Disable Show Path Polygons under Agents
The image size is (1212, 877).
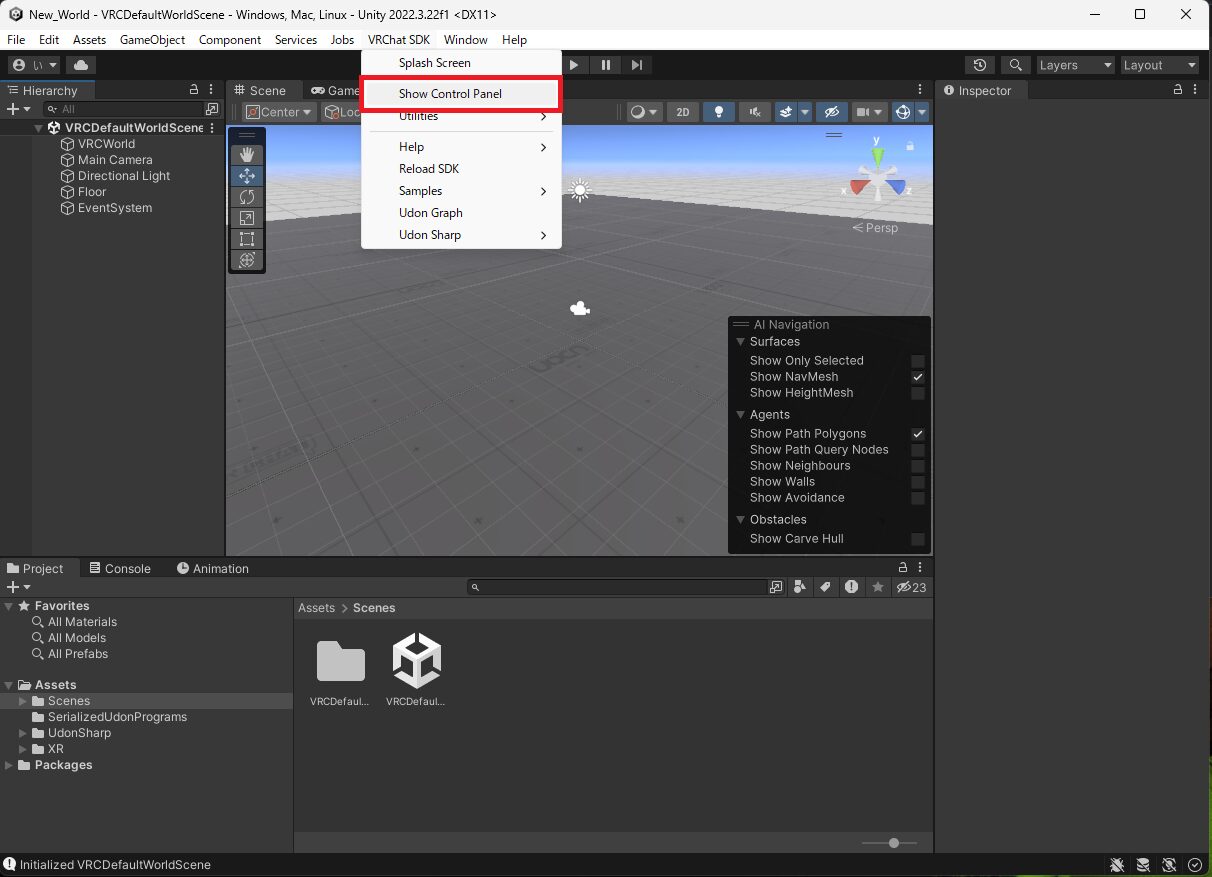[917, 433]
